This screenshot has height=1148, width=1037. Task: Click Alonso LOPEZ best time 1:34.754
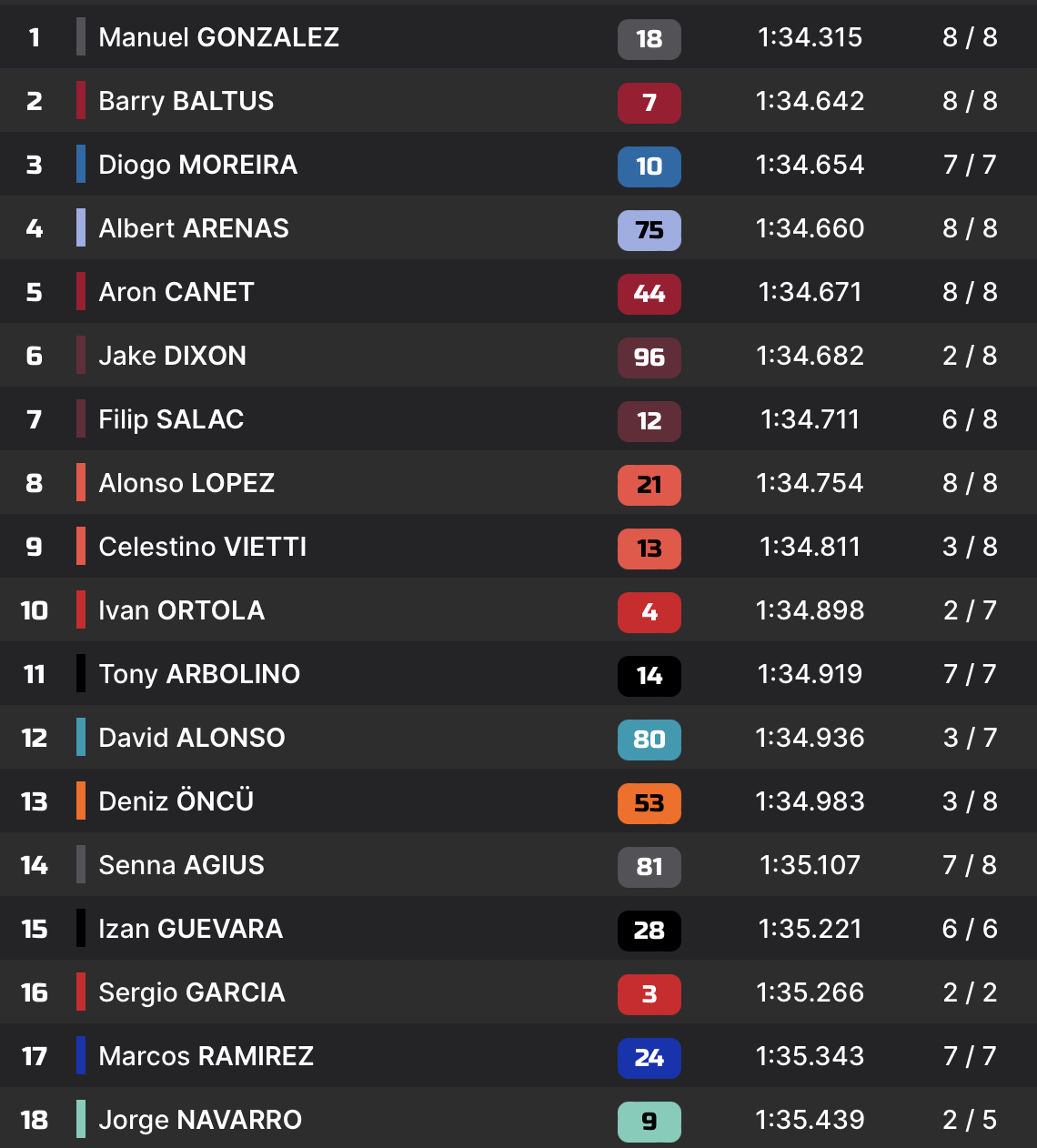coord(810,483)
